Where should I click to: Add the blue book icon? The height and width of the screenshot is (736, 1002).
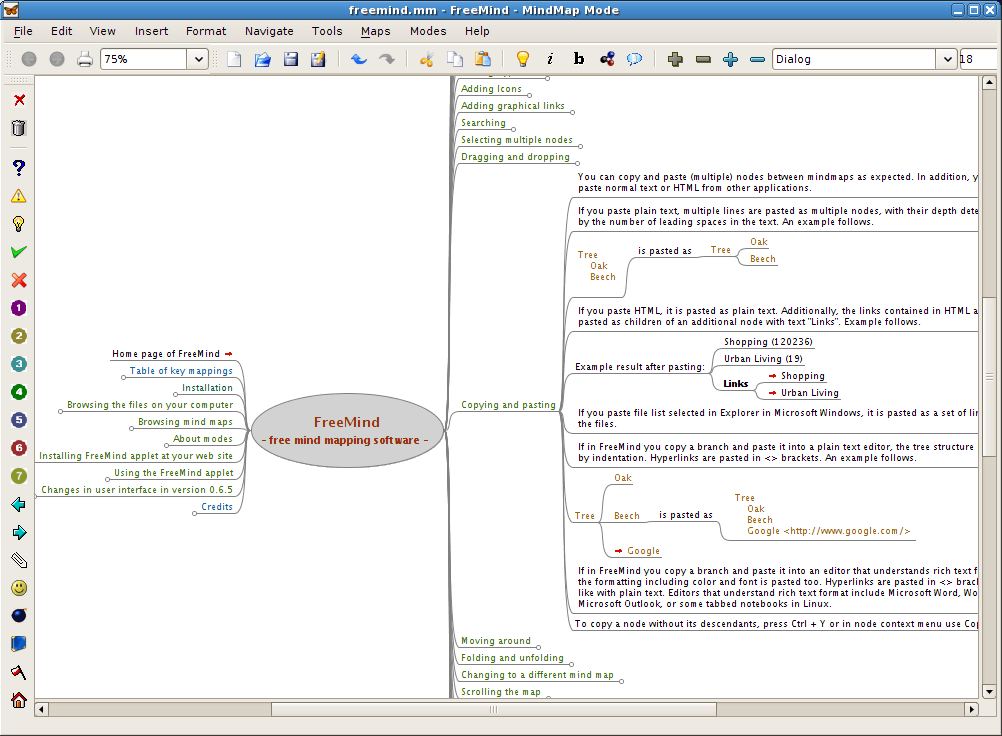point(19,643)
